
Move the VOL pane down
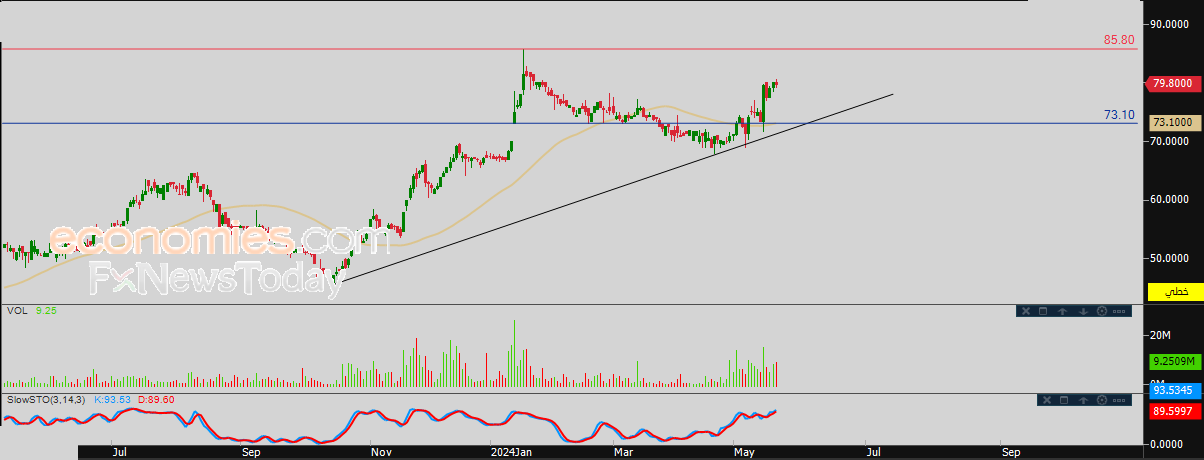tap(1083, 311)
